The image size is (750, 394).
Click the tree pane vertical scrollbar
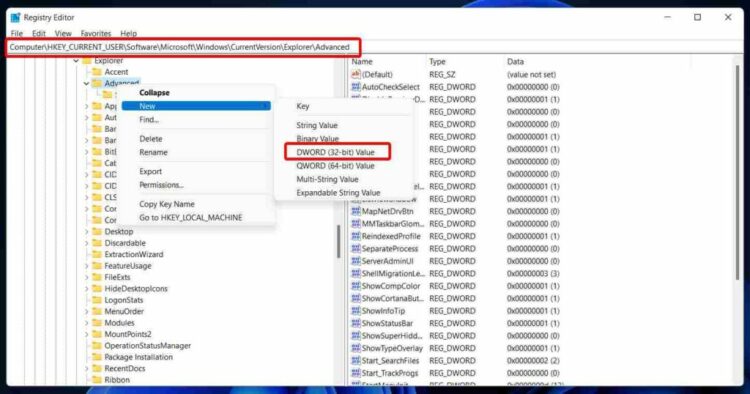(339, 241)
